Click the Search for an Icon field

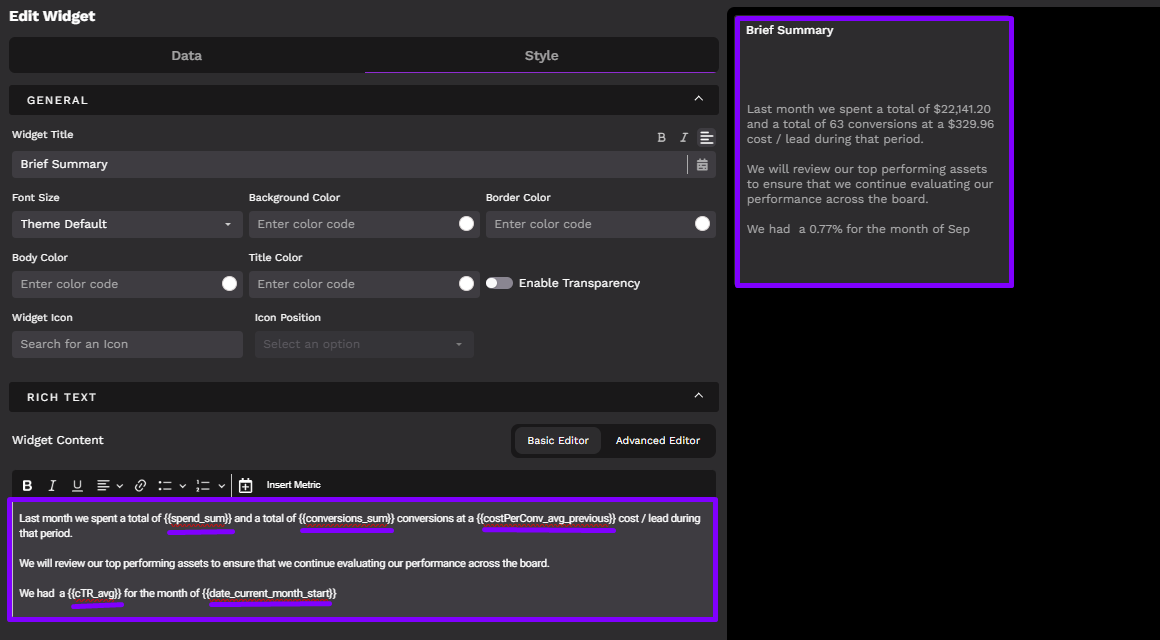(x=127, y=344)
